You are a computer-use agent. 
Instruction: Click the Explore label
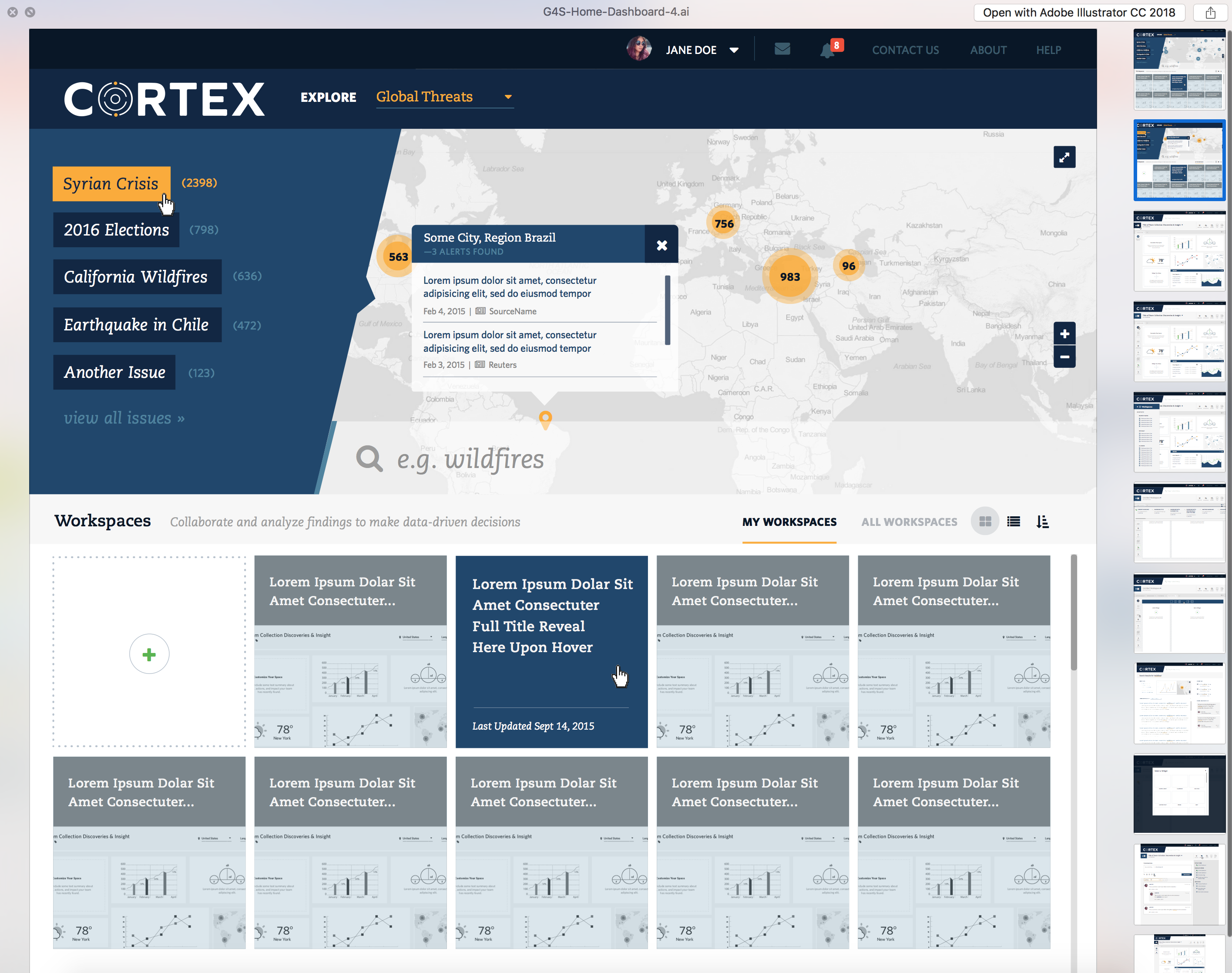(x=329, y=98)
